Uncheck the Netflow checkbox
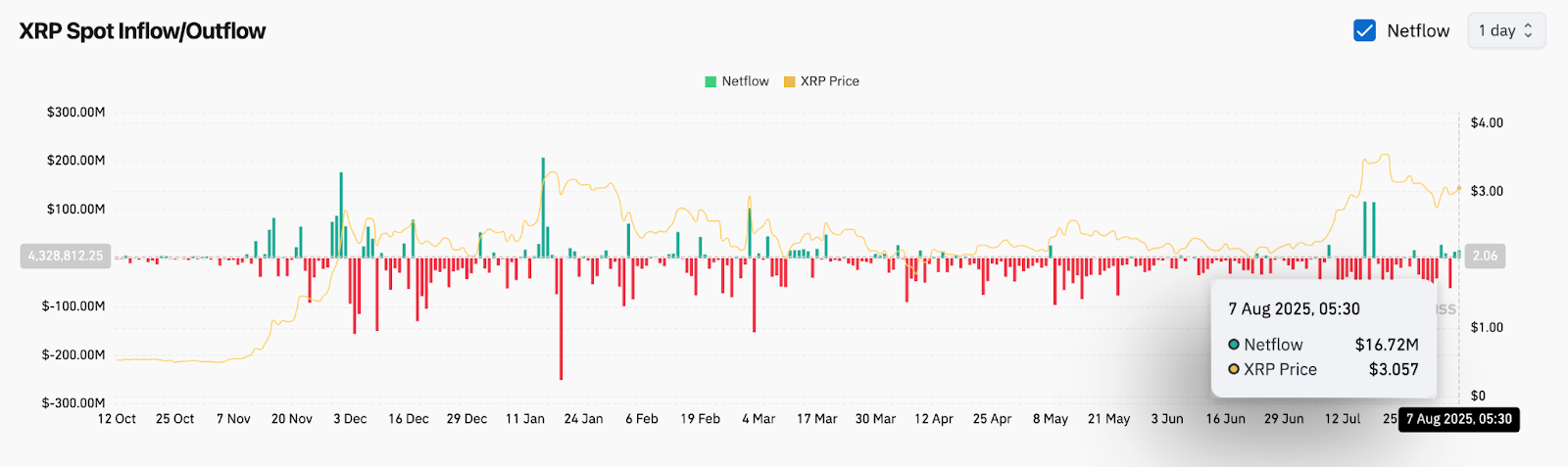Viewport: 1568px width, 467px height. point(1364,31)
